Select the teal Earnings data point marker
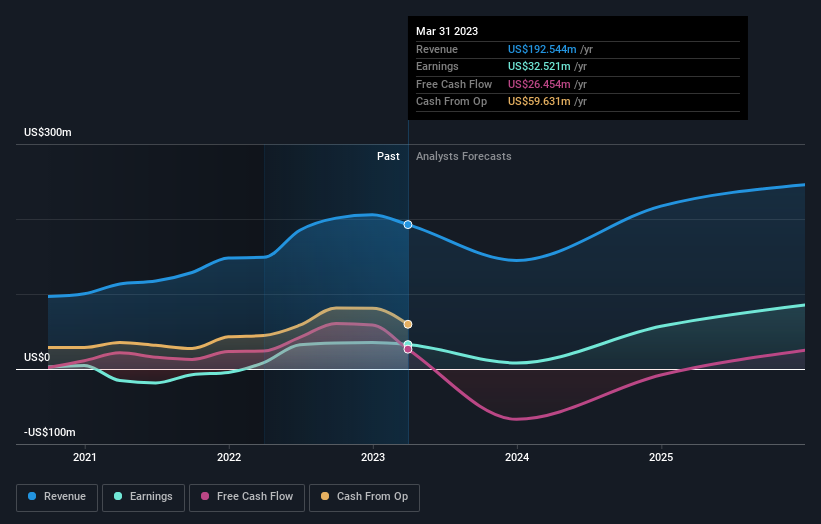 (x=408, y=344)
